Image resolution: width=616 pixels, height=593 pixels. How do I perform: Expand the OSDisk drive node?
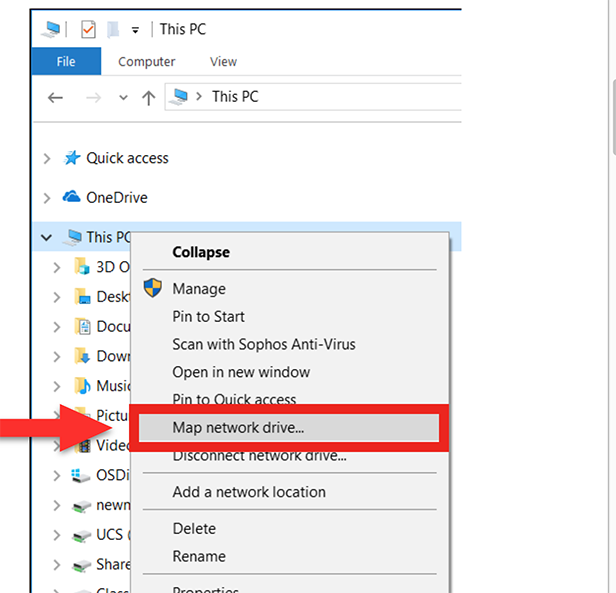coord(57,476)
